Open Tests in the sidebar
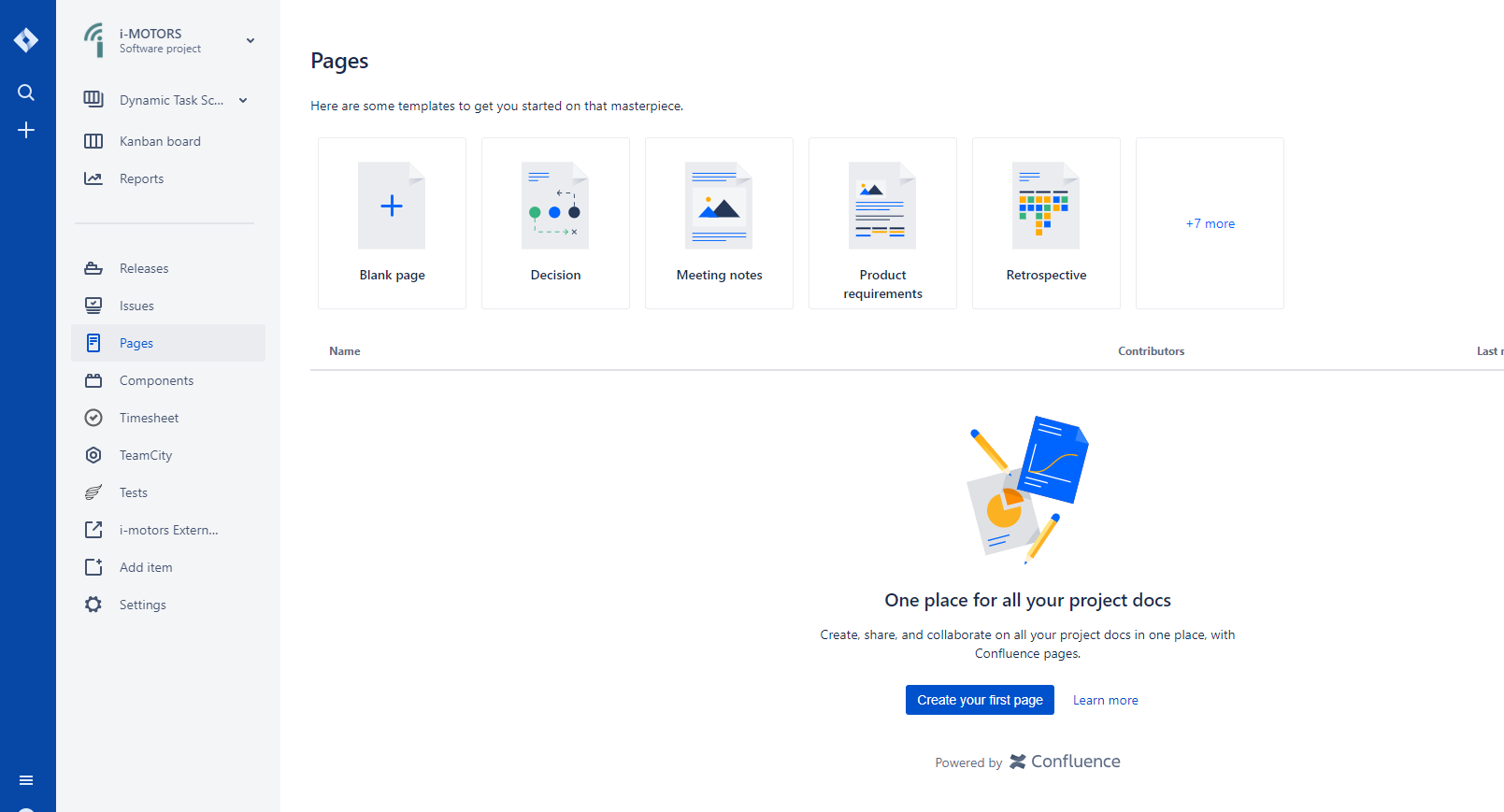1504x812 pixels. point(168,492)
